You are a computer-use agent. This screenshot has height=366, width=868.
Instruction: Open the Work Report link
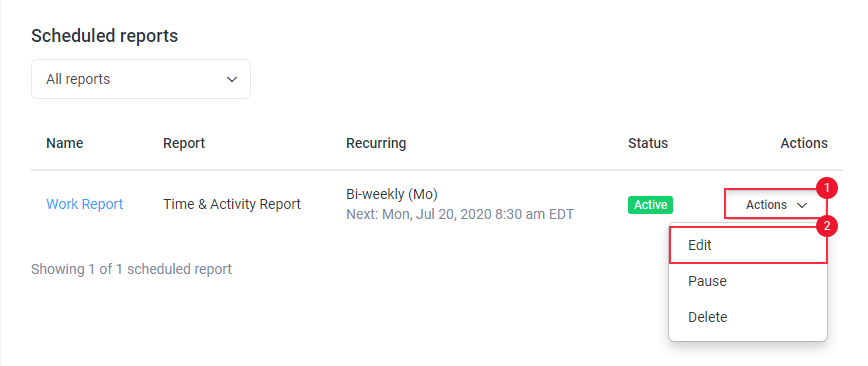85,204
